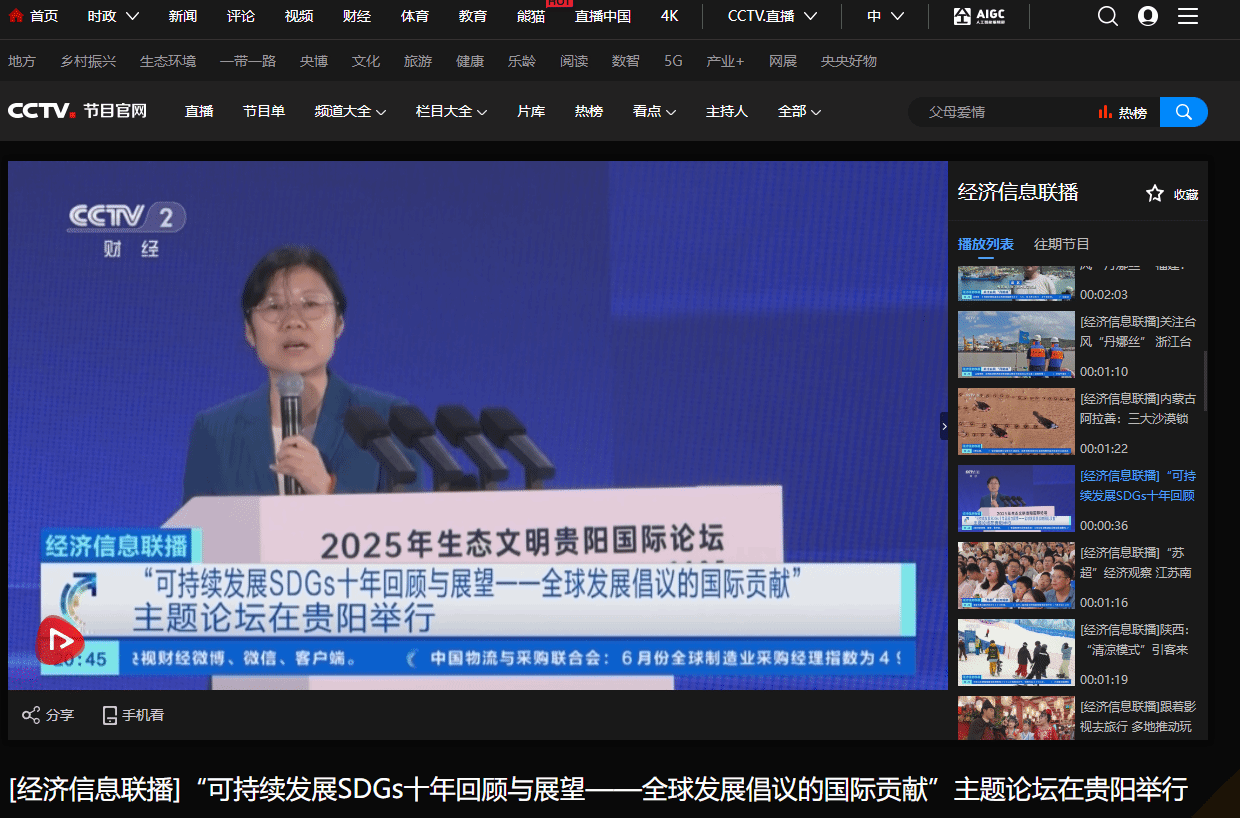
Task: Open the 央博 link
Action: 314,61
